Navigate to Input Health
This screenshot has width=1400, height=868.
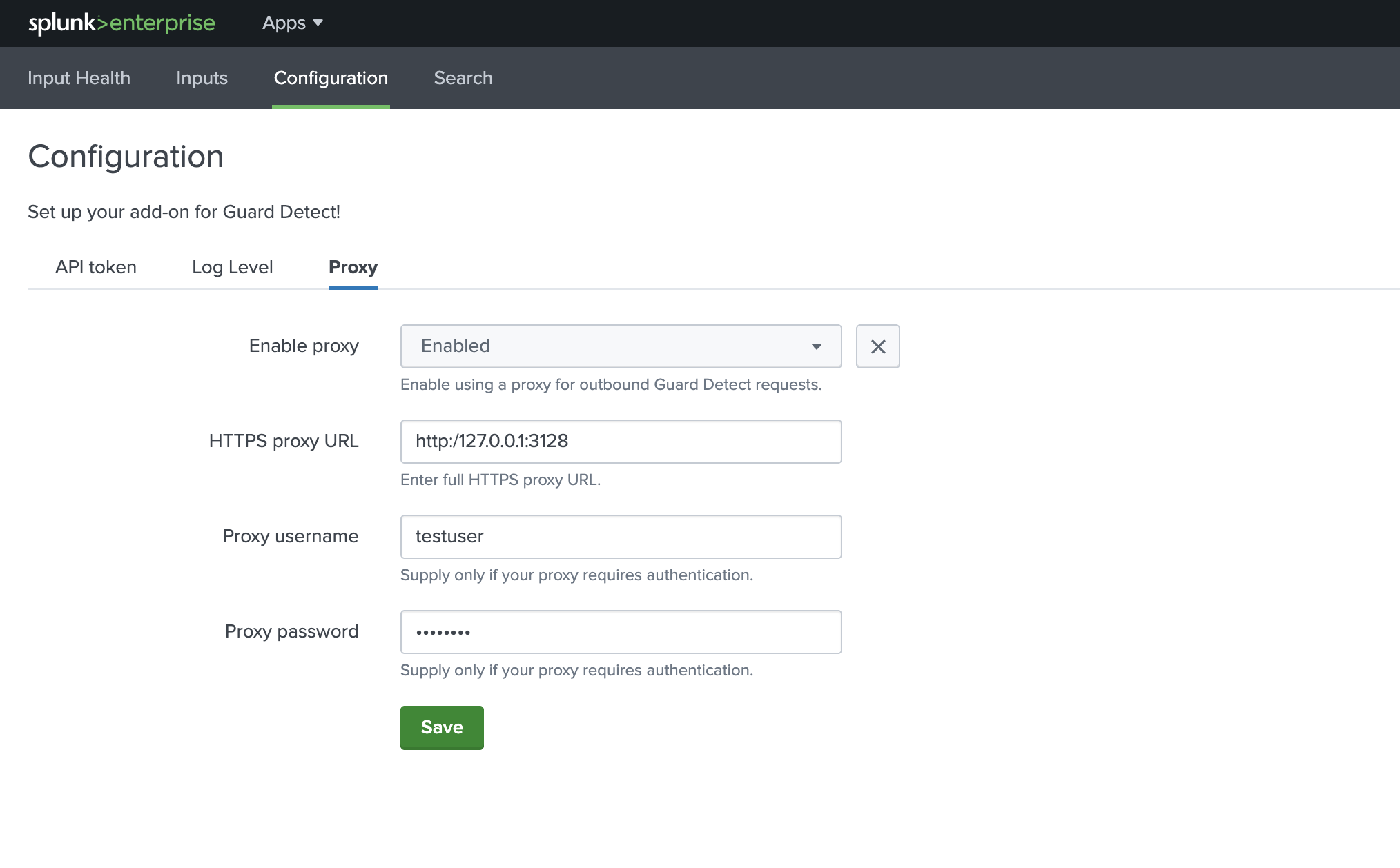[79, 78]
